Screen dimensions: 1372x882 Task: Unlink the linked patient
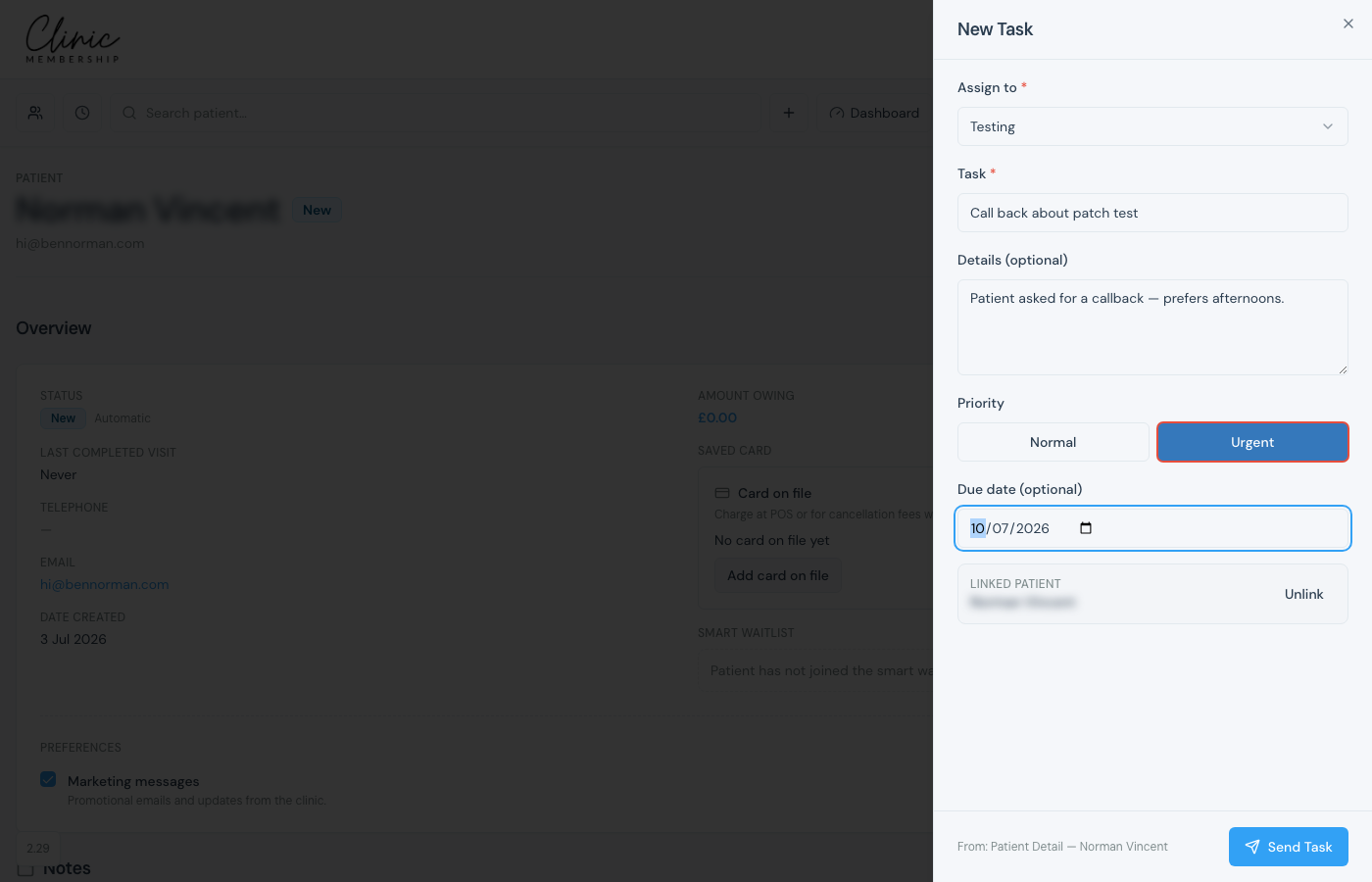coord(1303,594)
